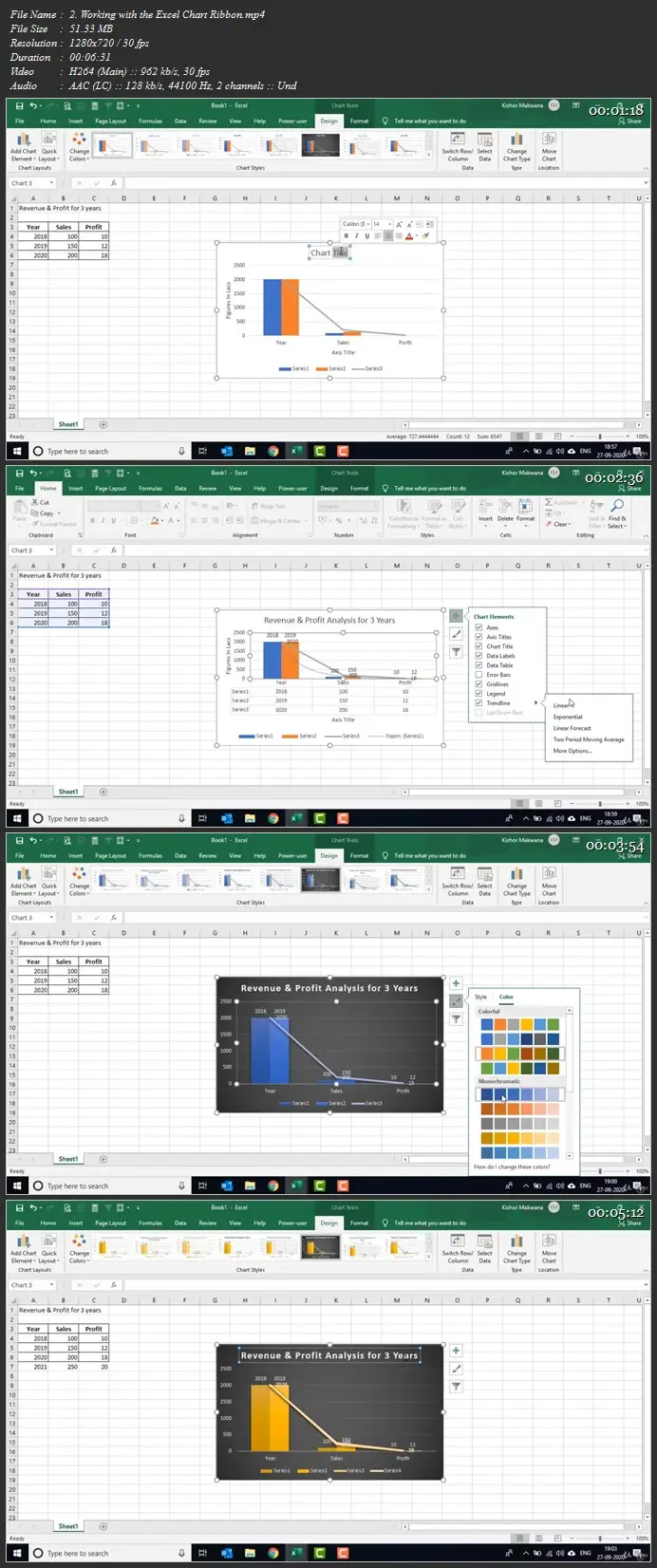Viewport: 657px width, 1568px height.
Task: Enable the Error Bars checkbox
Action: click(479, 675)
